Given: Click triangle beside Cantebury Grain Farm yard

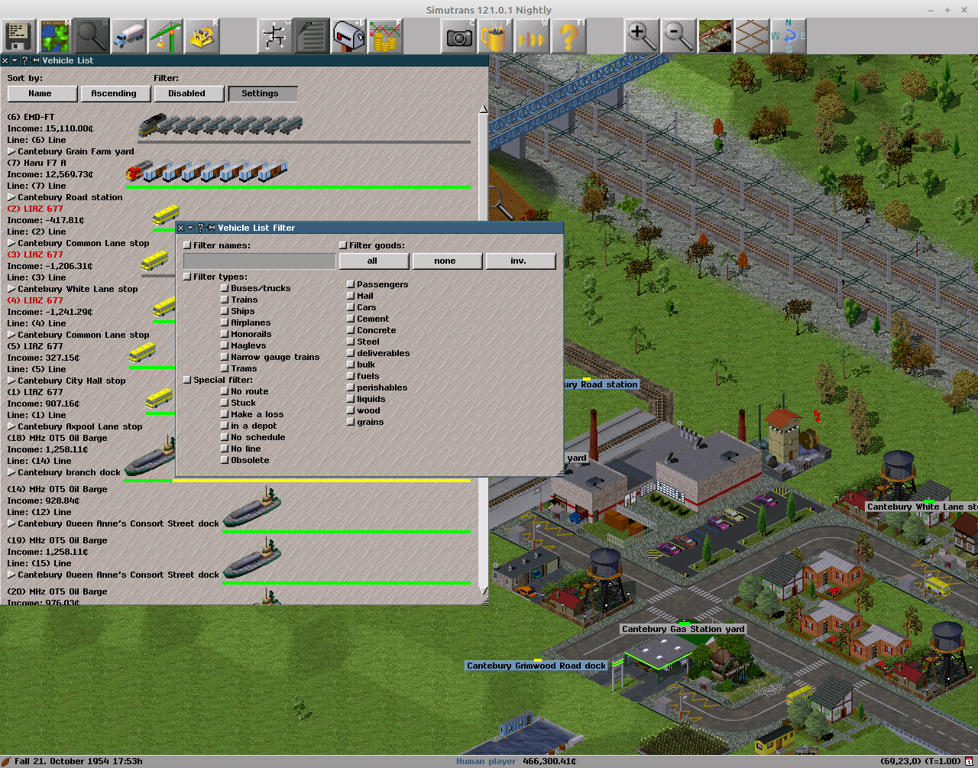Looking at the screenshot, I should pos(11,151).
